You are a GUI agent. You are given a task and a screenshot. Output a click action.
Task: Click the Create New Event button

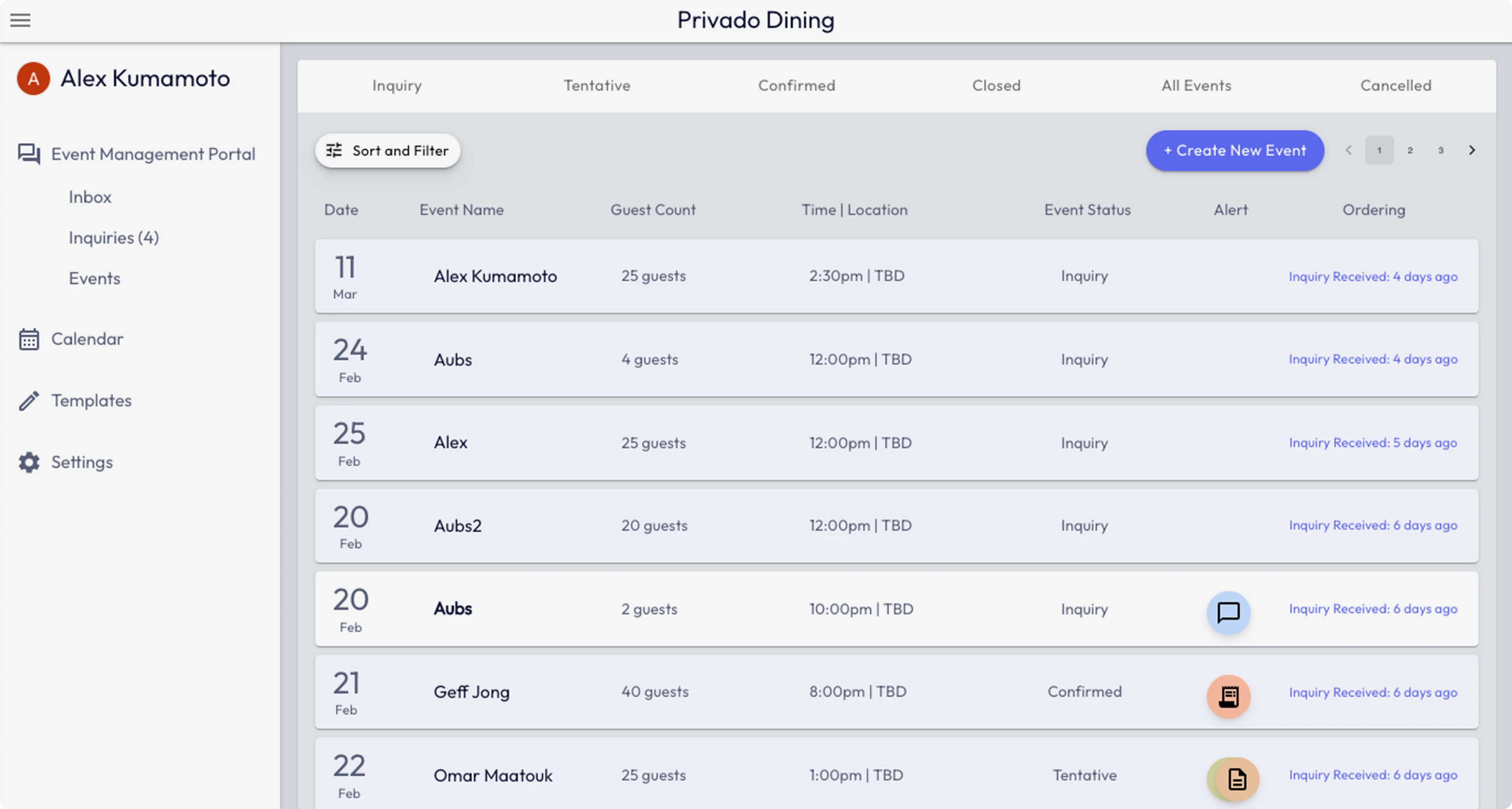pyautogui.click(x=1234, y=151)
